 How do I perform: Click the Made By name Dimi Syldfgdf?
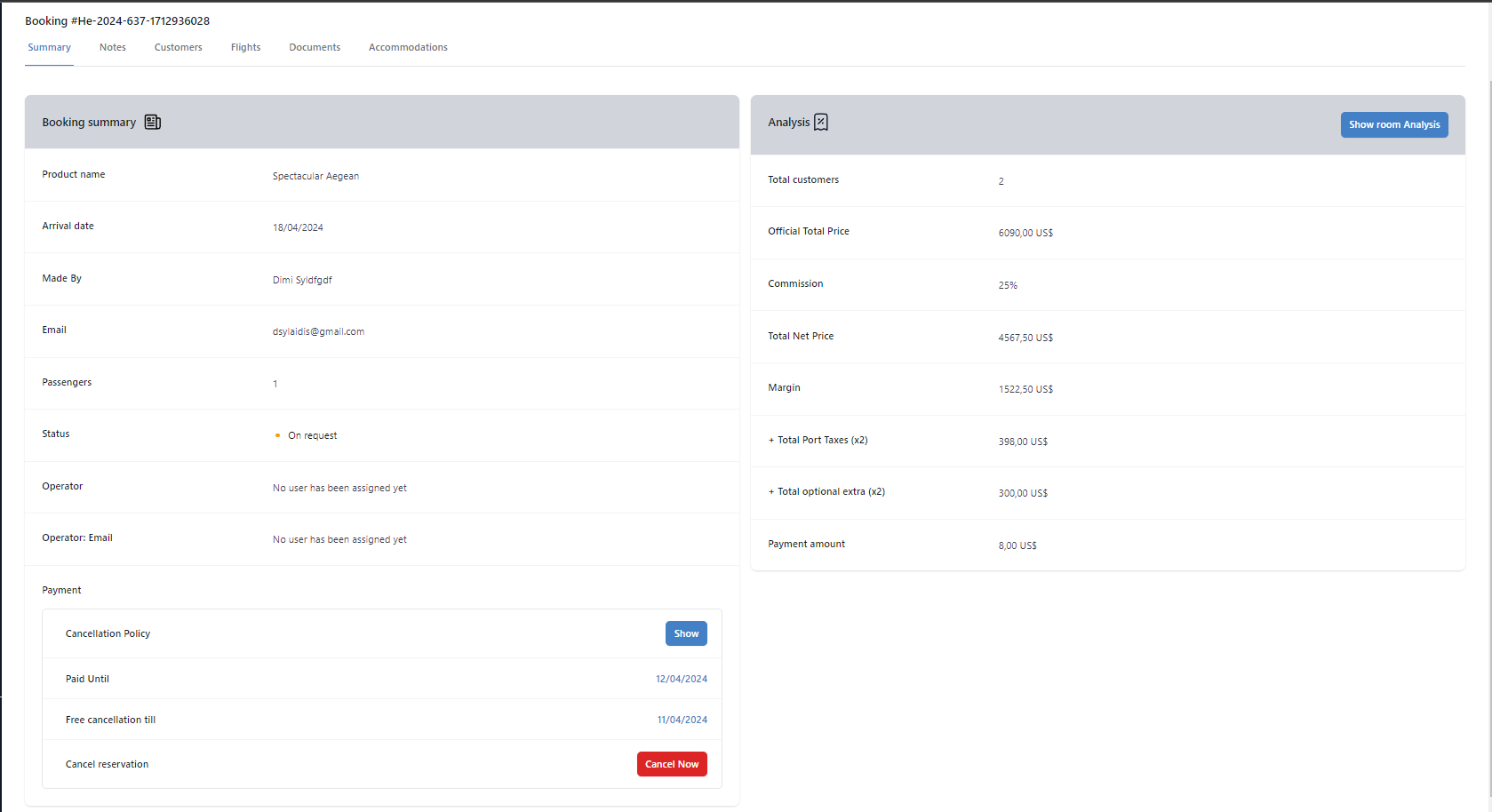(302, 281)
